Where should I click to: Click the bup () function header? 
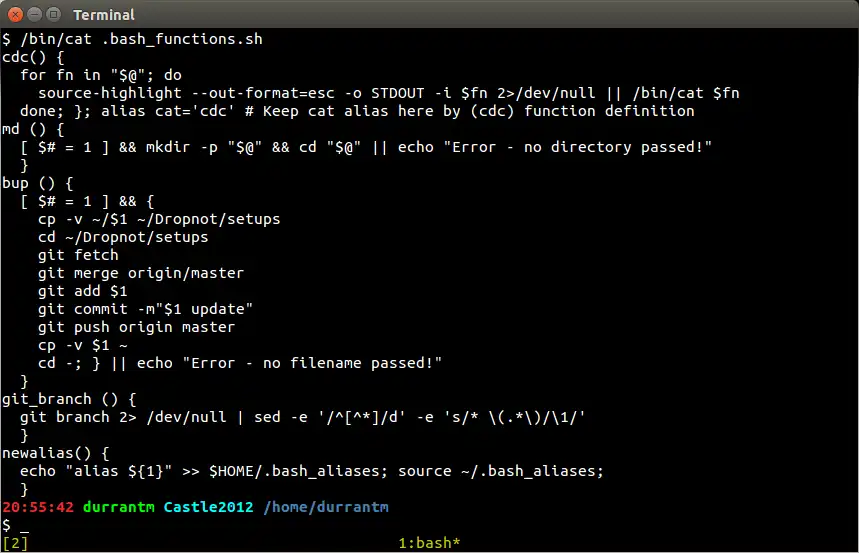pos(37,183)
